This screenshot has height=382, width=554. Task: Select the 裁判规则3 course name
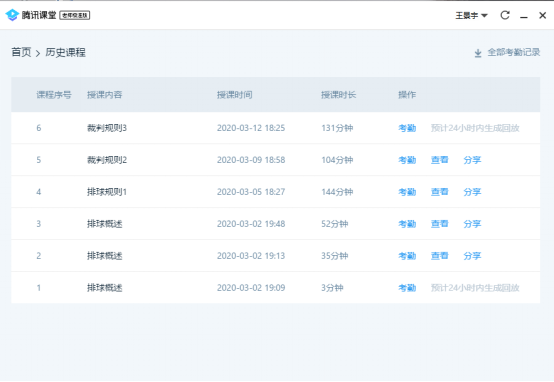coord(107,128)
